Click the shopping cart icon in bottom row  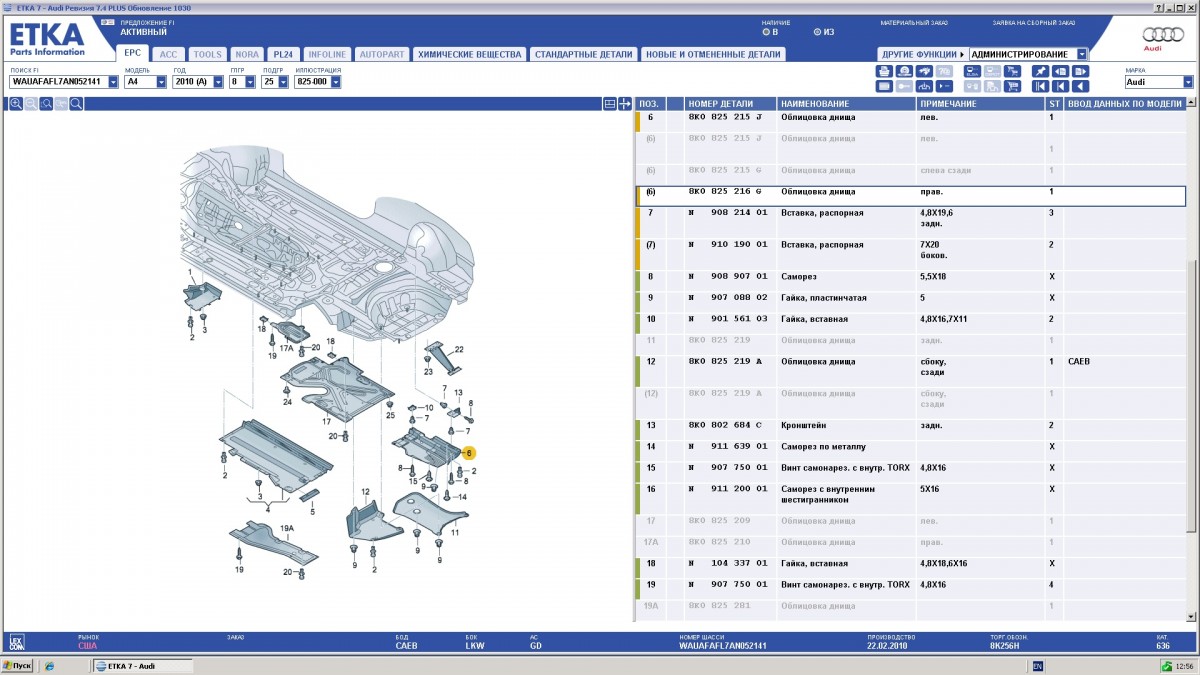[x=1012, y=86]
